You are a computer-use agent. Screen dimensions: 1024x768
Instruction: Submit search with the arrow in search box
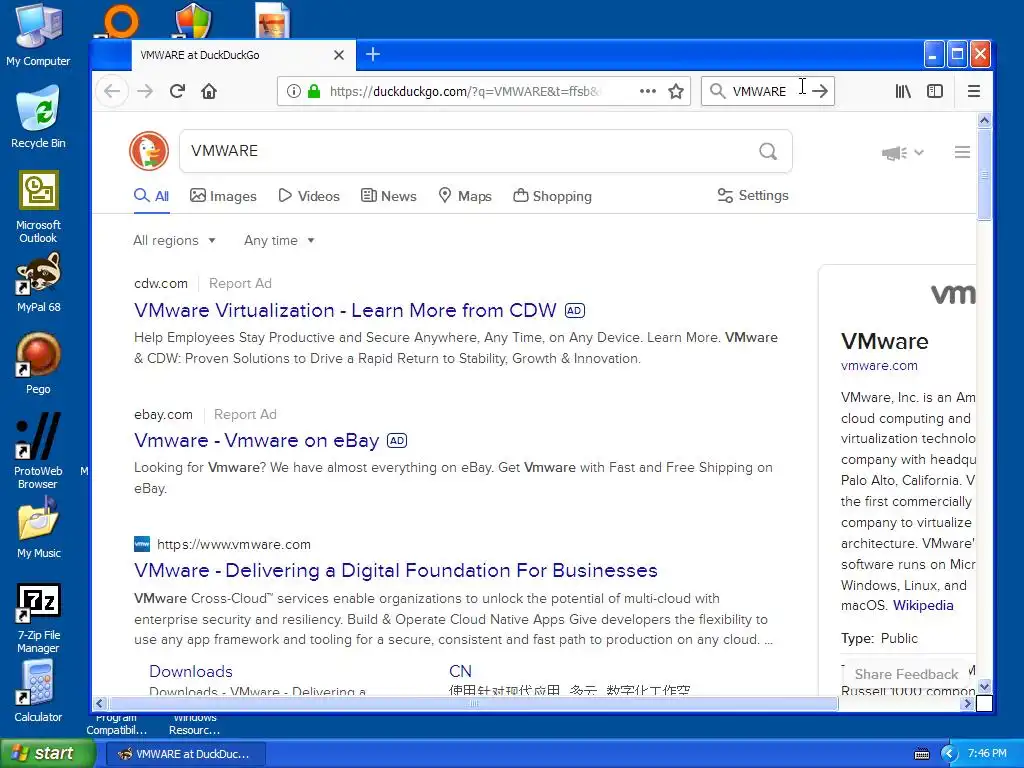[x=820, y=91]
